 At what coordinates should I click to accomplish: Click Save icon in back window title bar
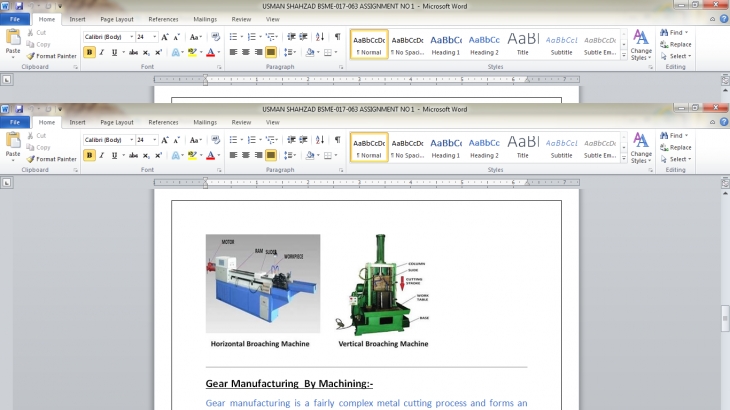(19, 6)
